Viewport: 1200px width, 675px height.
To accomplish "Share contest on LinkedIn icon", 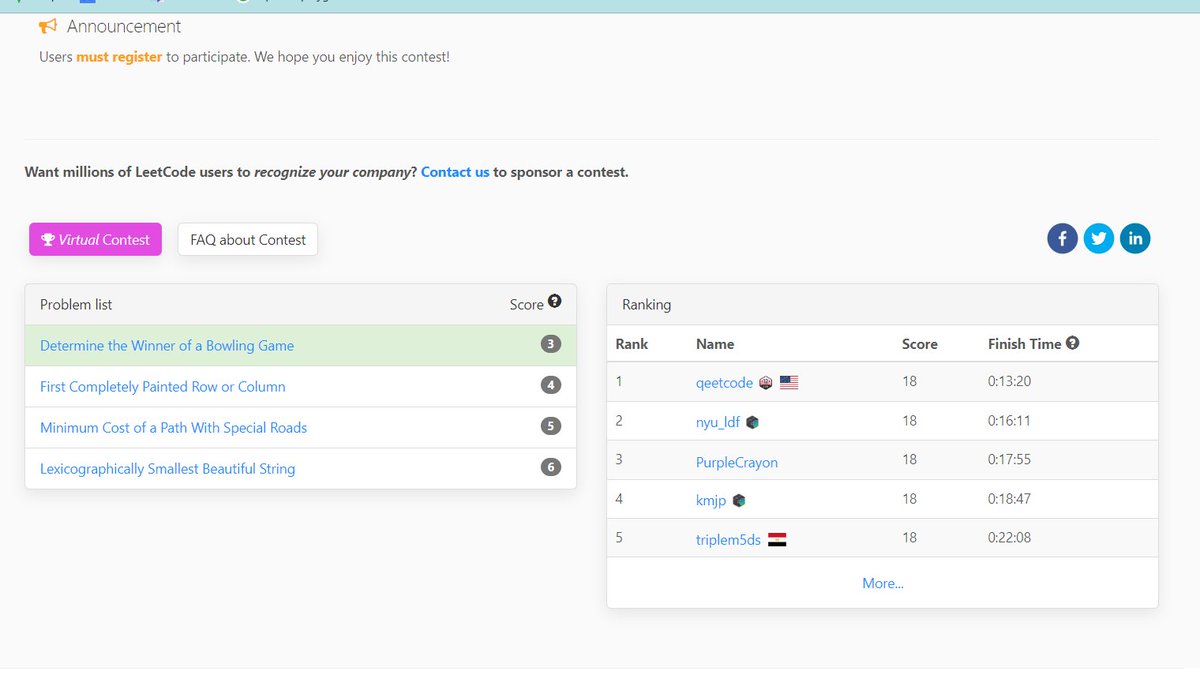I will tap(1135, 238).
